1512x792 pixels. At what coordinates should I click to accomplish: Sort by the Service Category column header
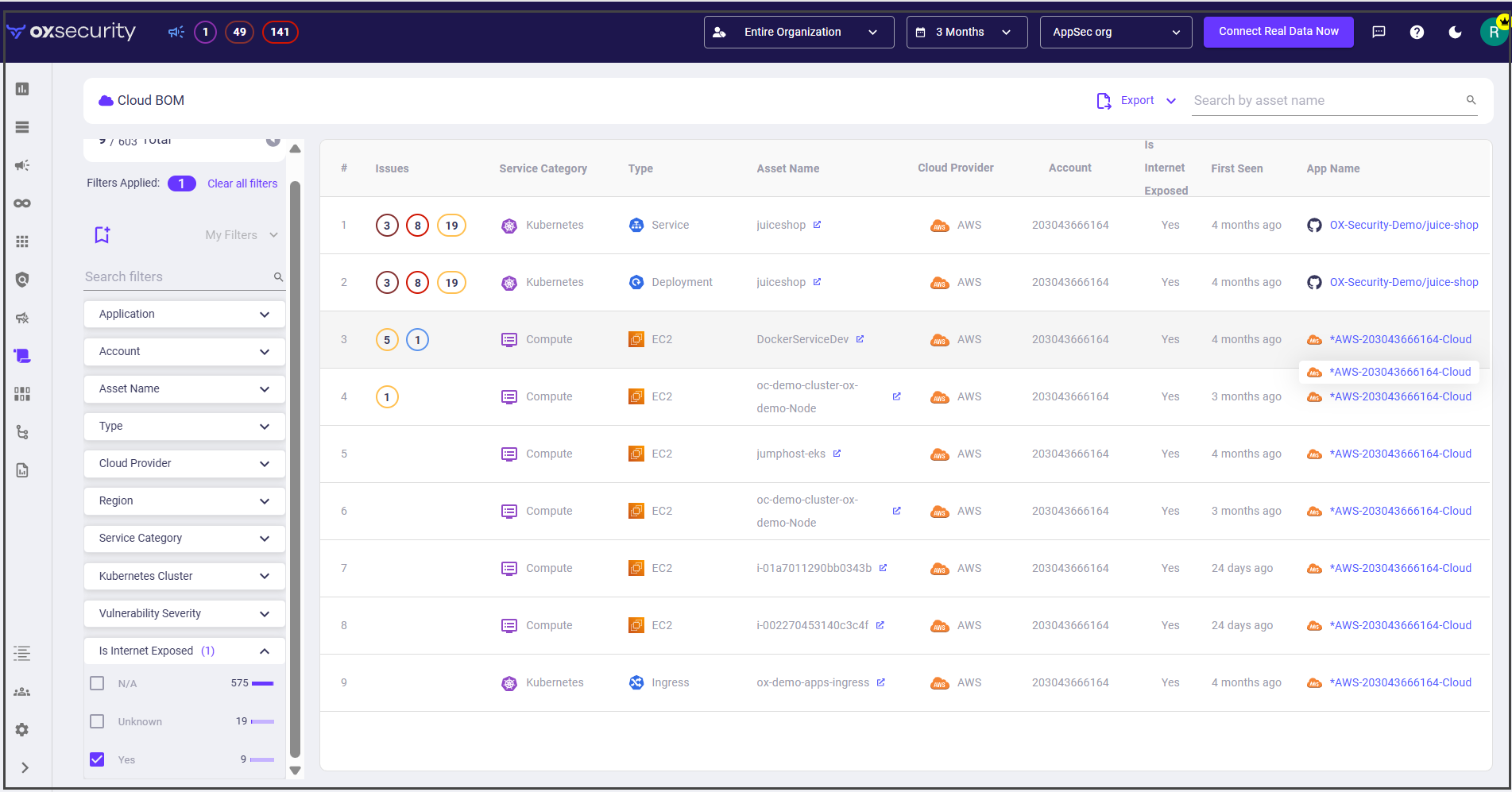(x=543, y=168)
